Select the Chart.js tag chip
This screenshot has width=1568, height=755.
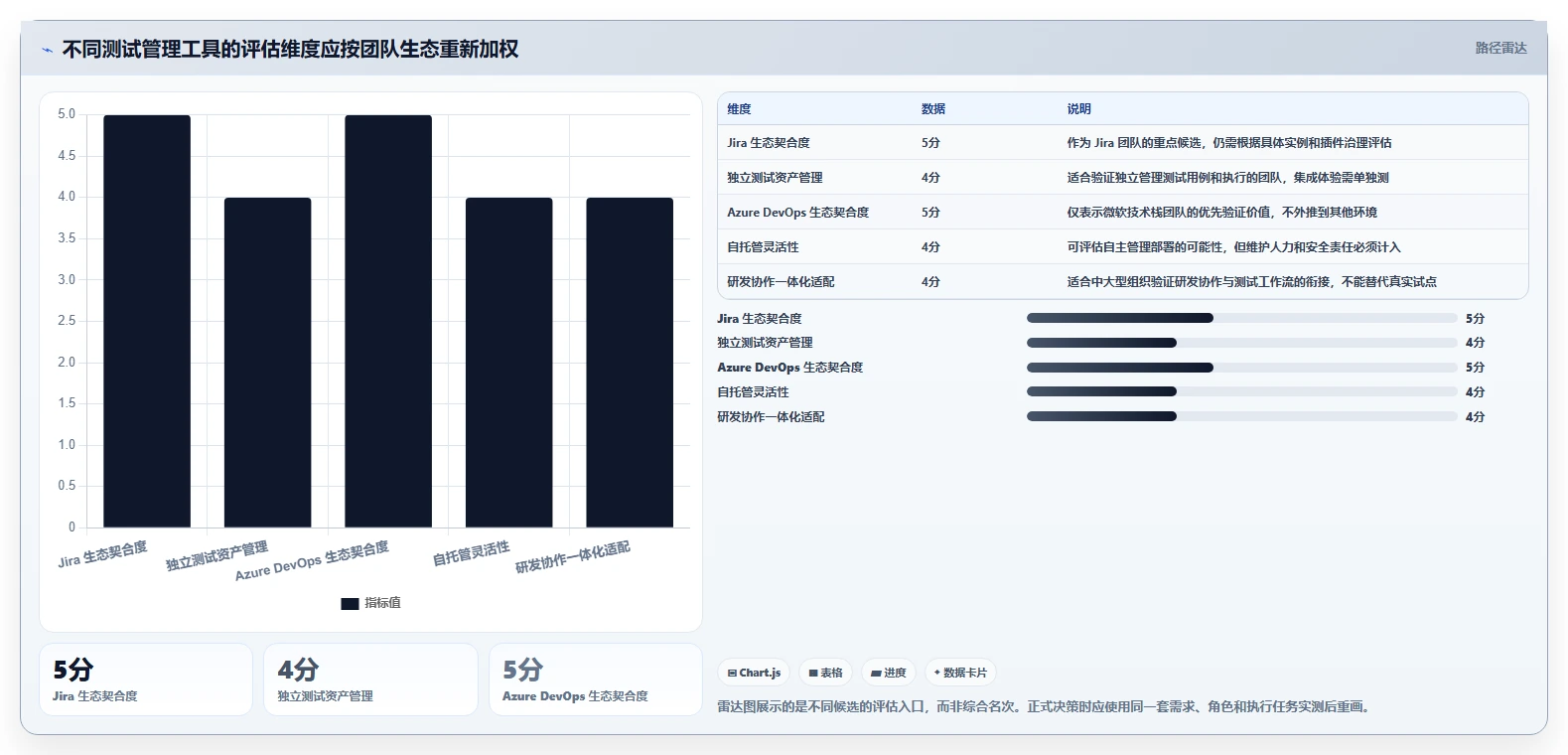click(x=754, y=673)
